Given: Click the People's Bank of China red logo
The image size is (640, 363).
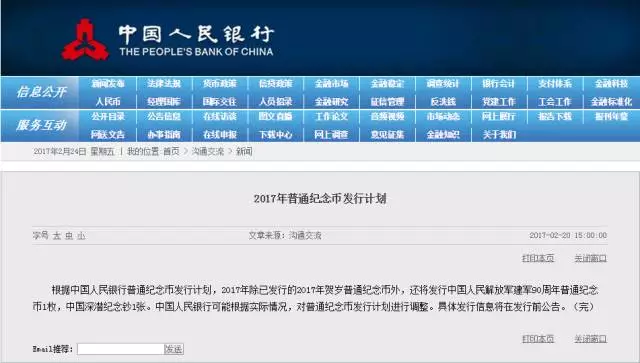Looking at the screenshot, I should [x=85, y=40].
